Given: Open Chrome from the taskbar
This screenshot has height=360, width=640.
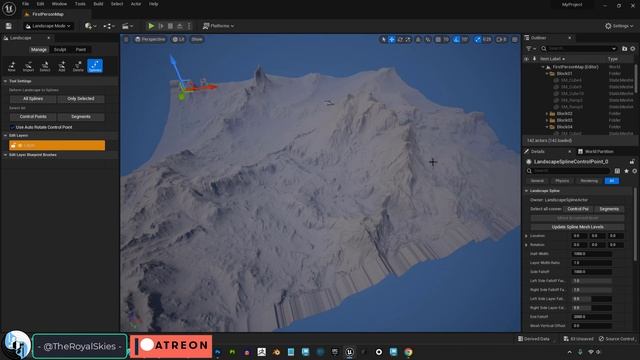Looking at the screenshot, I should pos(408,352).
